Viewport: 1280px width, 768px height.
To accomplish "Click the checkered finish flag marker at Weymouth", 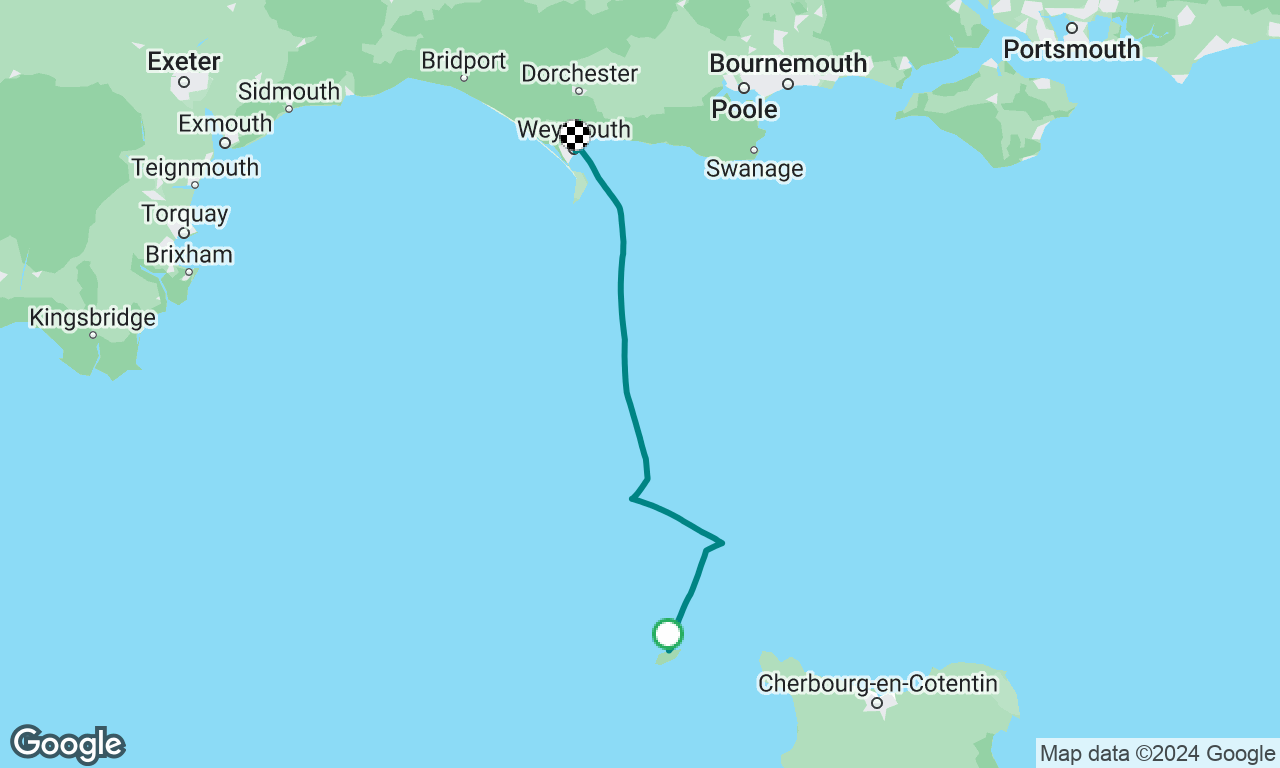I will [x=575, y=135].
